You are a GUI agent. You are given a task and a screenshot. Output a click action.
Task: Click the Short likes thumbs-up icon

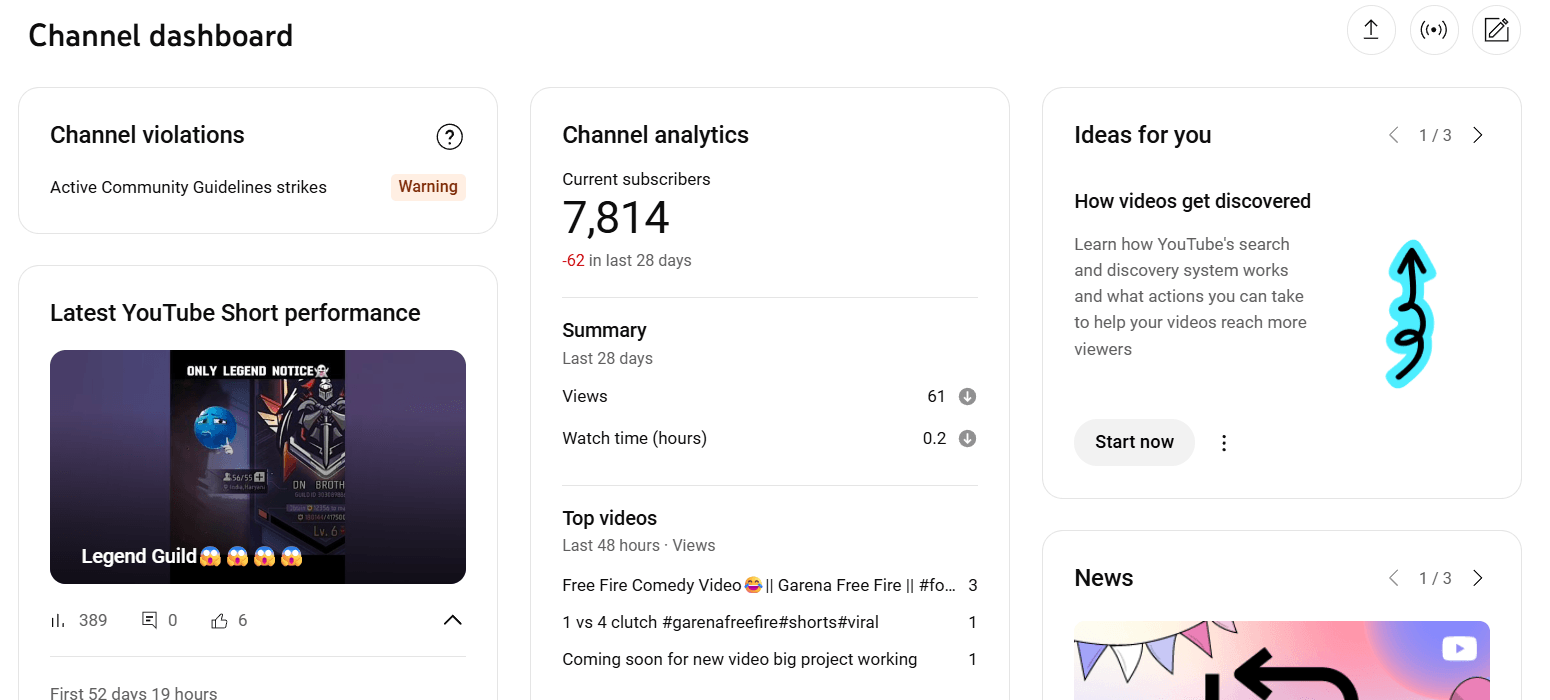point(219,621)
